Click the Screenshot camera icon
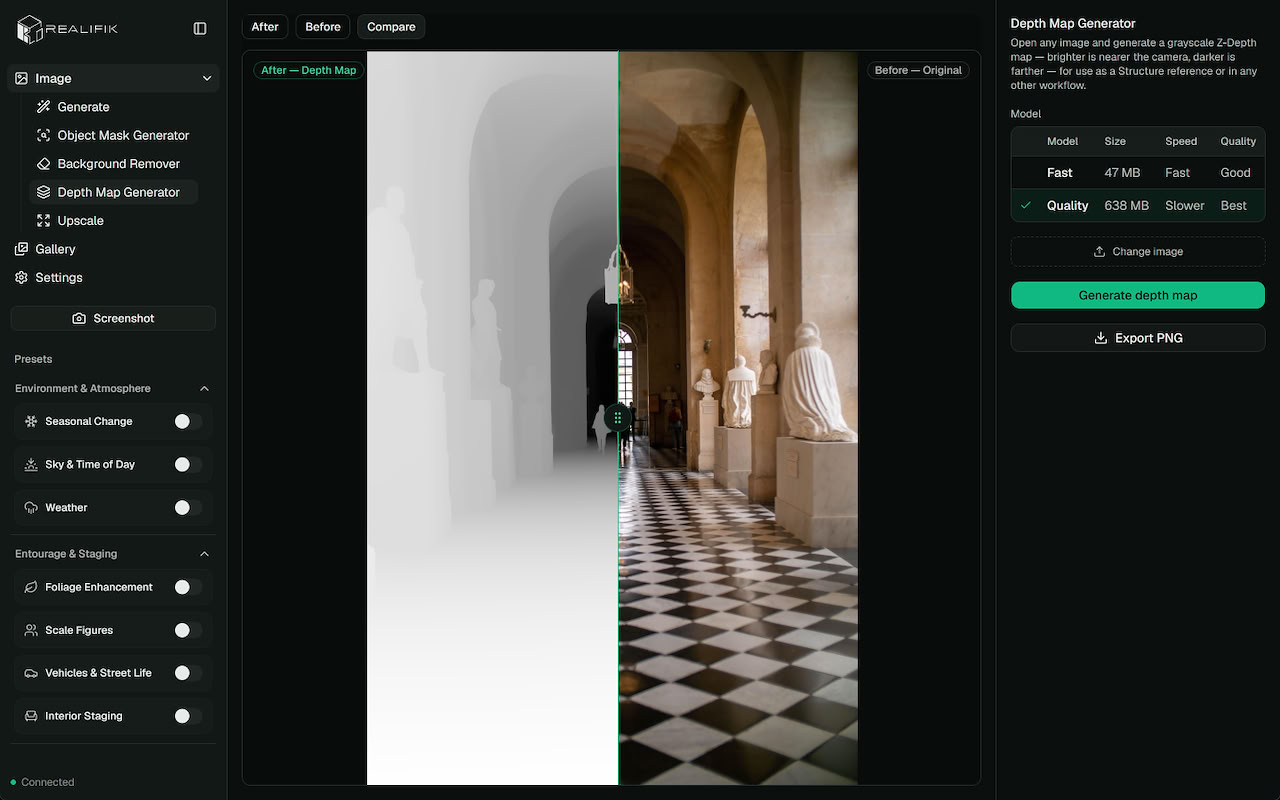The image size is (1280, 800). [79, 318]
